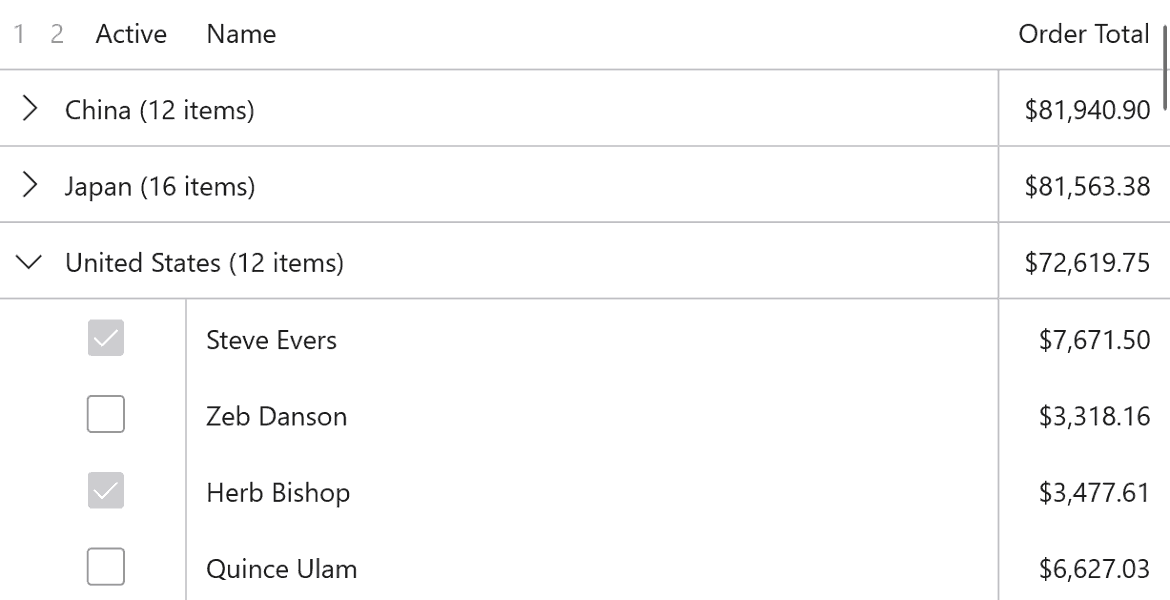This screenshot has width=1170, height=600.
Task: Expand the Japan group chevron
Action: pyautogui.click(x=31, y=186)
